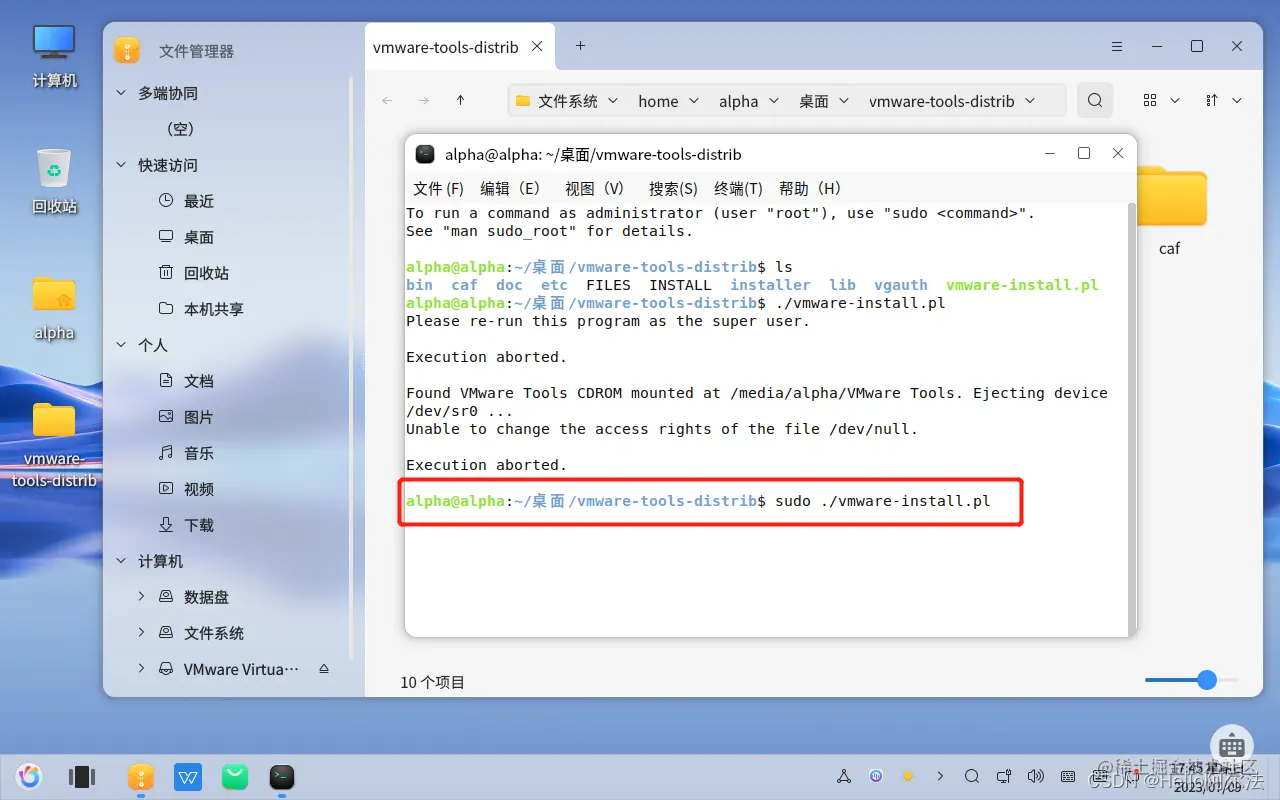Eject the VMware Virtual drive

click(323, 668)
